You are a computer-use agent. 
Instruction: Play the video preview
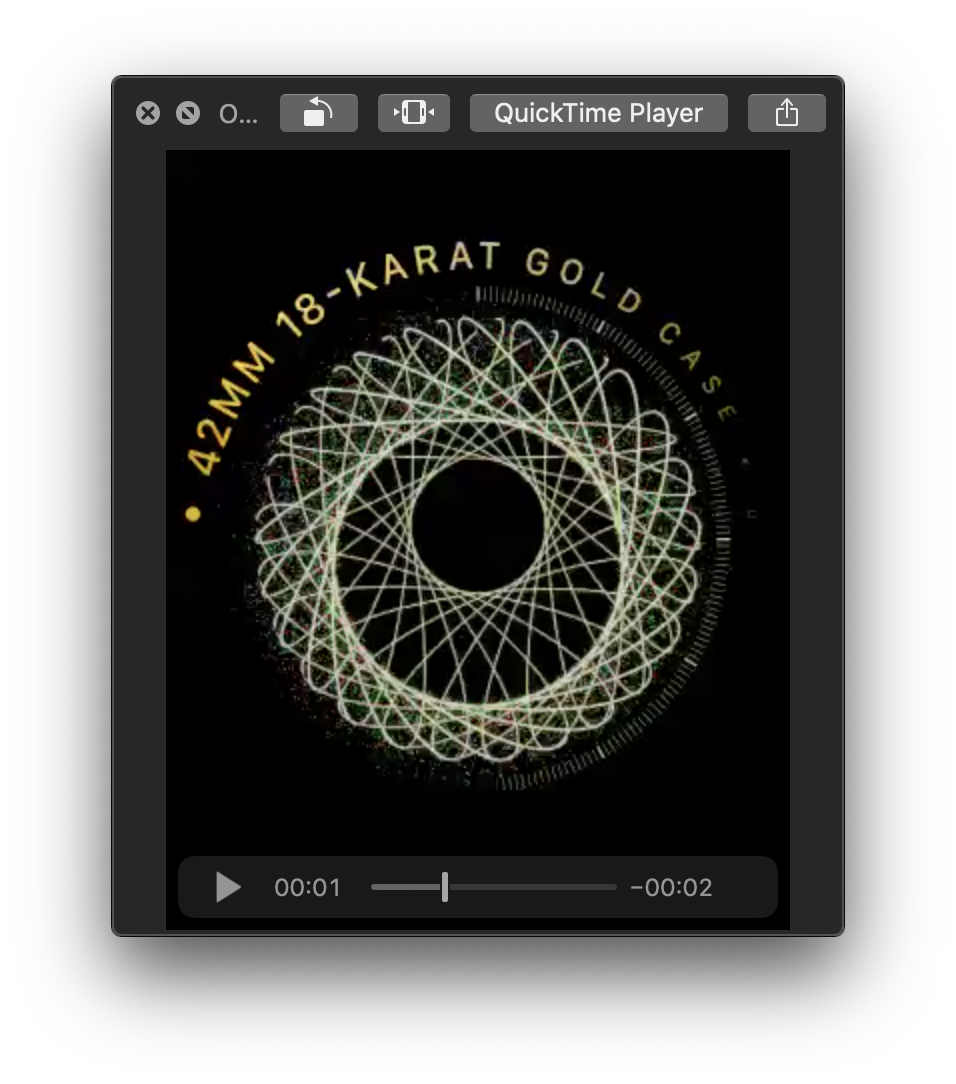pyautogui.click(x=228, y=887)
